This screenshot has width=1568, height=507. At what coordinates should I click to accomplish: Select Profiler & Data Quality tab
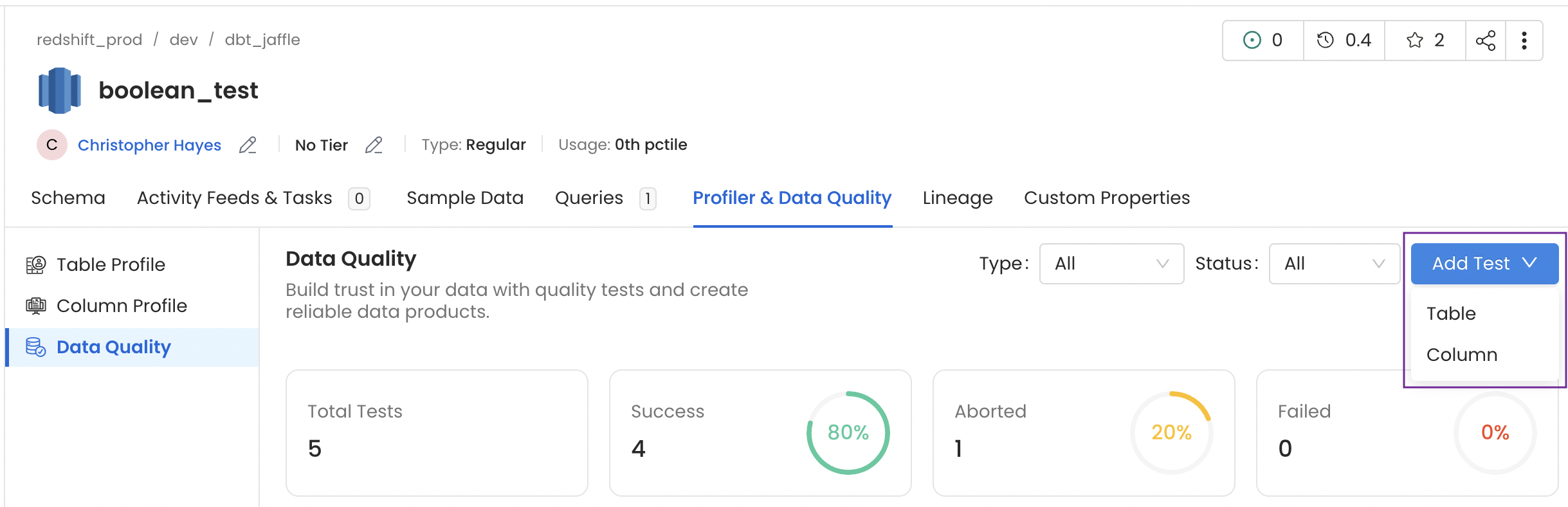click(792, 198)
